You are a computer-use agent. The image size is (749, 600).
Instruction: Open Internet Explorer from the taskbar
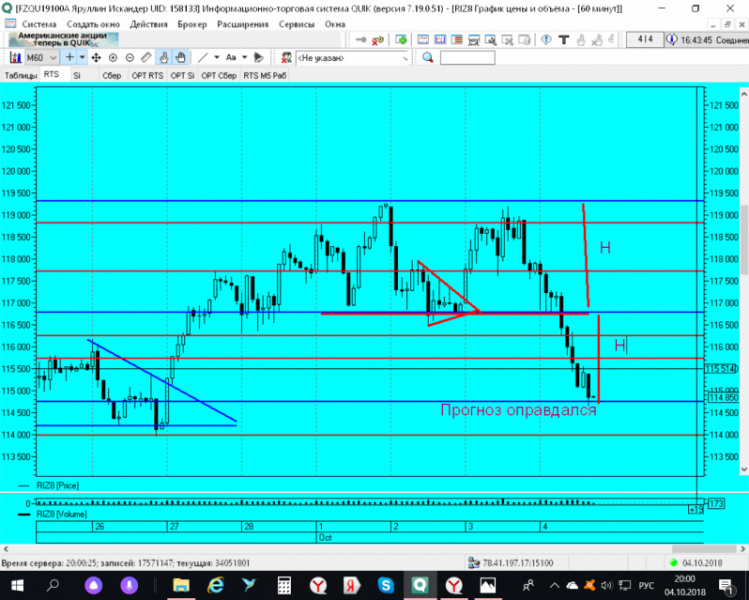tap(215, 585)
